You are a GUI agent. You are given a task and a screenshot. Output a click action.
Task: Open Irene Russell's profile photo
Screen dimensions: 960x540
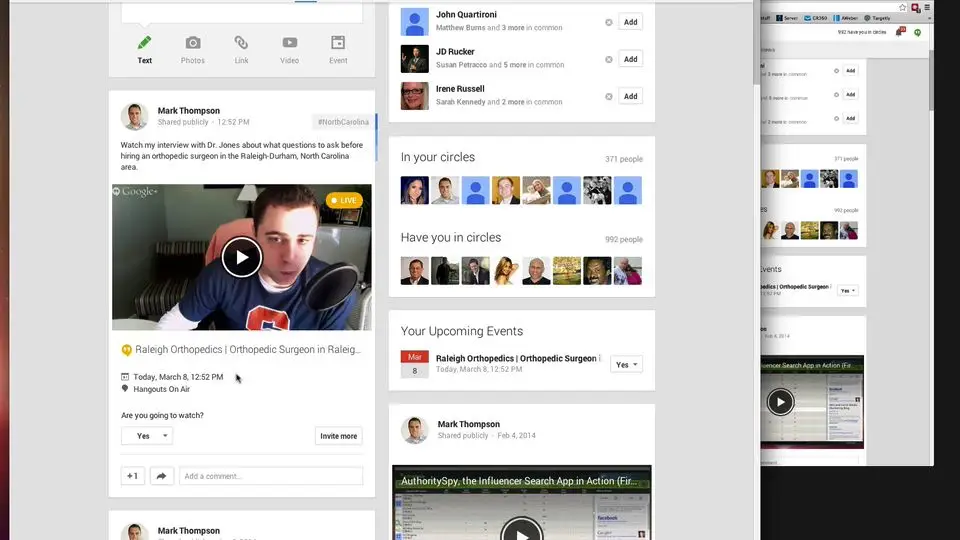click(414, 96)
